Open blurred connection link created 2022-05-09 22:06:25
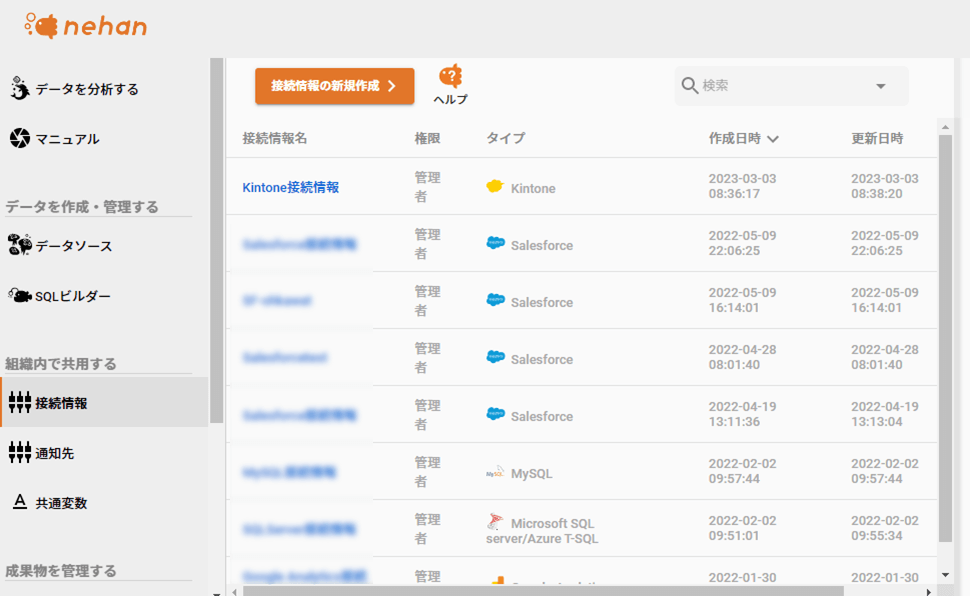Image resolution: width=970 pixels, height=596 pixels. 299,244
